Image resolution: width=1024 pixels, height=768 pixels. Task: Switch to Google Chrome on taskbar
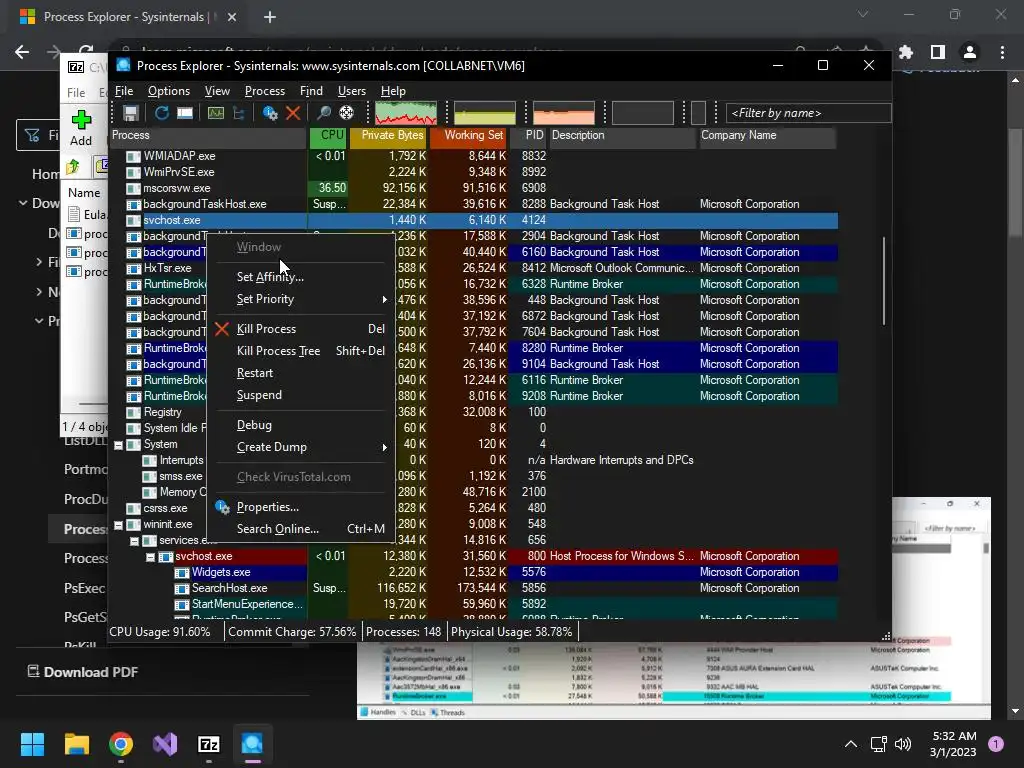[121, 744]
